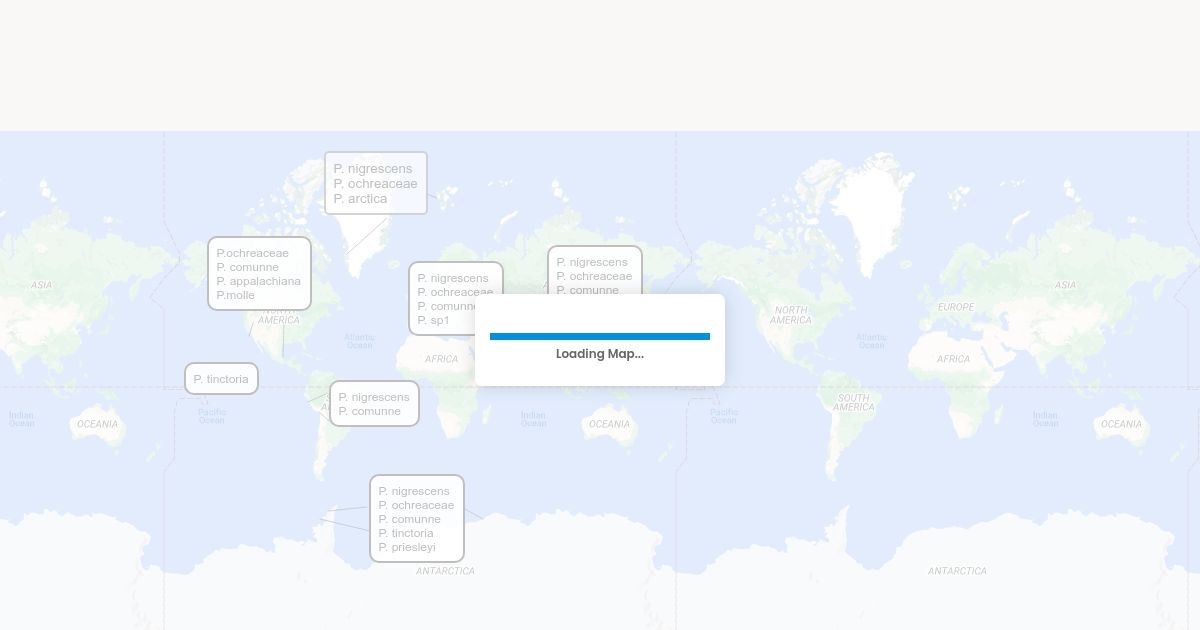Click P. nigrescens in the five-species Antarctica box
The width and height of the screenshot is (1200, 630).
pos(414,491)
